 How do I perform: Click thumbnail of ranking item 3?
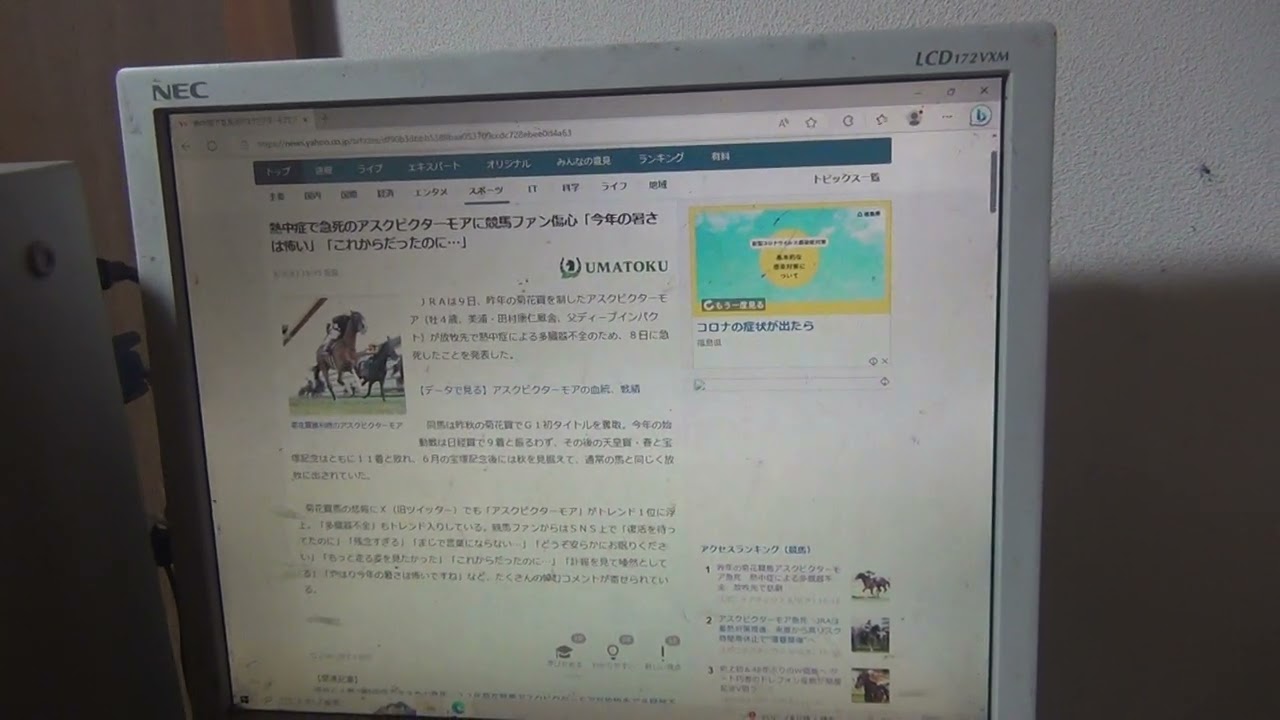(x=870, y=685)
